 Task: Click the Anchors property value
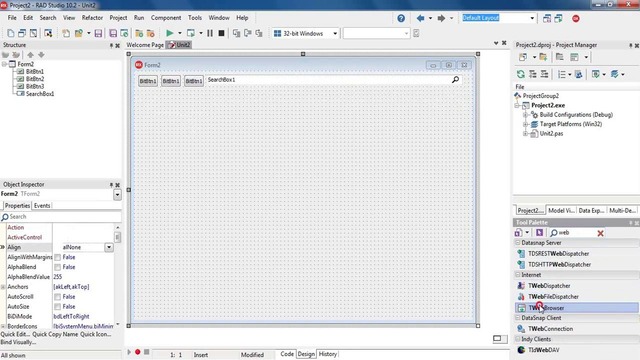[x=84, y=287]
